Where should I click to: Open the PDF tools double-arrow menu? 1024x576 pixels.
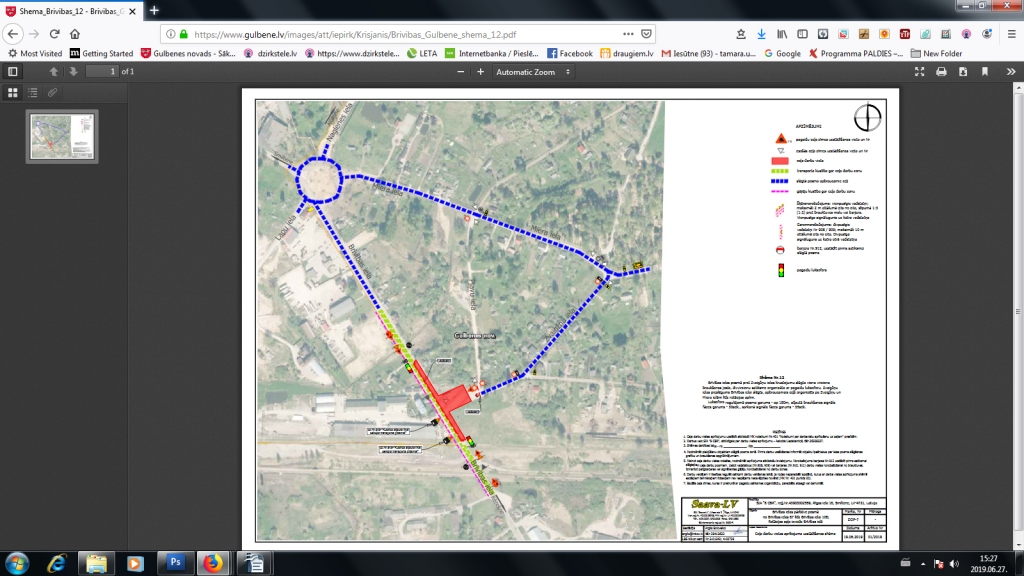[1009, 72]
